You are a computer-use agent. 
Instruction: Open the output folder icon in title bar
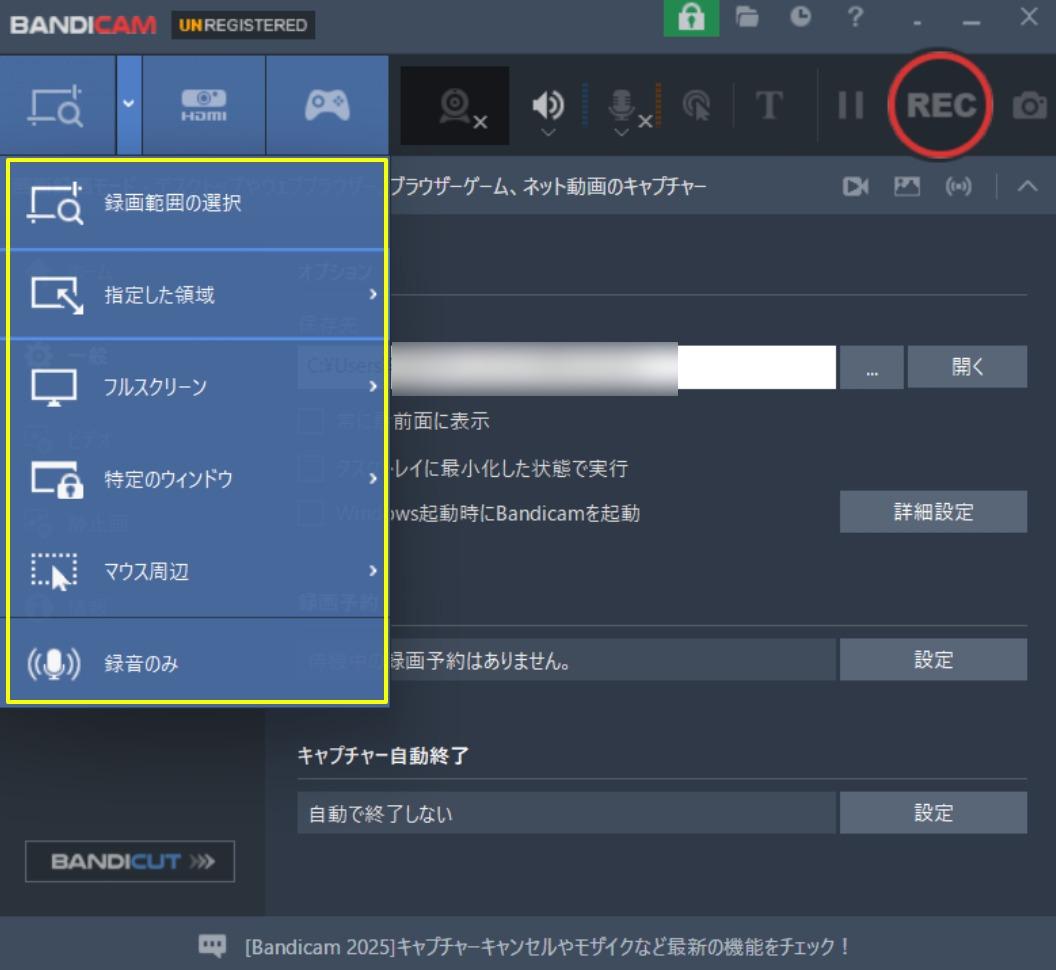pyautogui.click(x=746, y=16)
